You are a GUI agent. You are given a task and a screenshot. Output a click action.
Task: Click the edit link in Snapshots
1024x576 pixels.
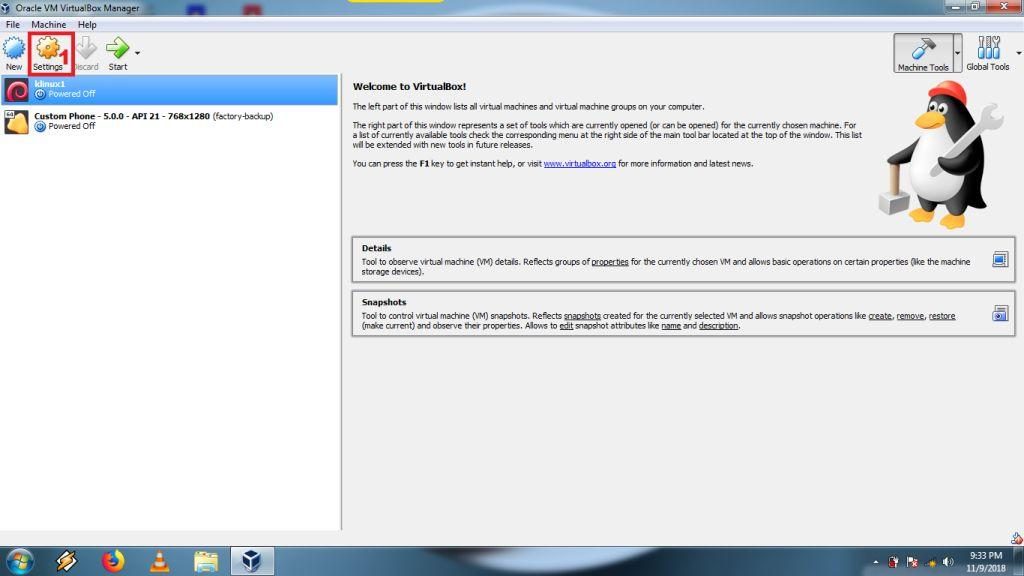tap(566, 326)
